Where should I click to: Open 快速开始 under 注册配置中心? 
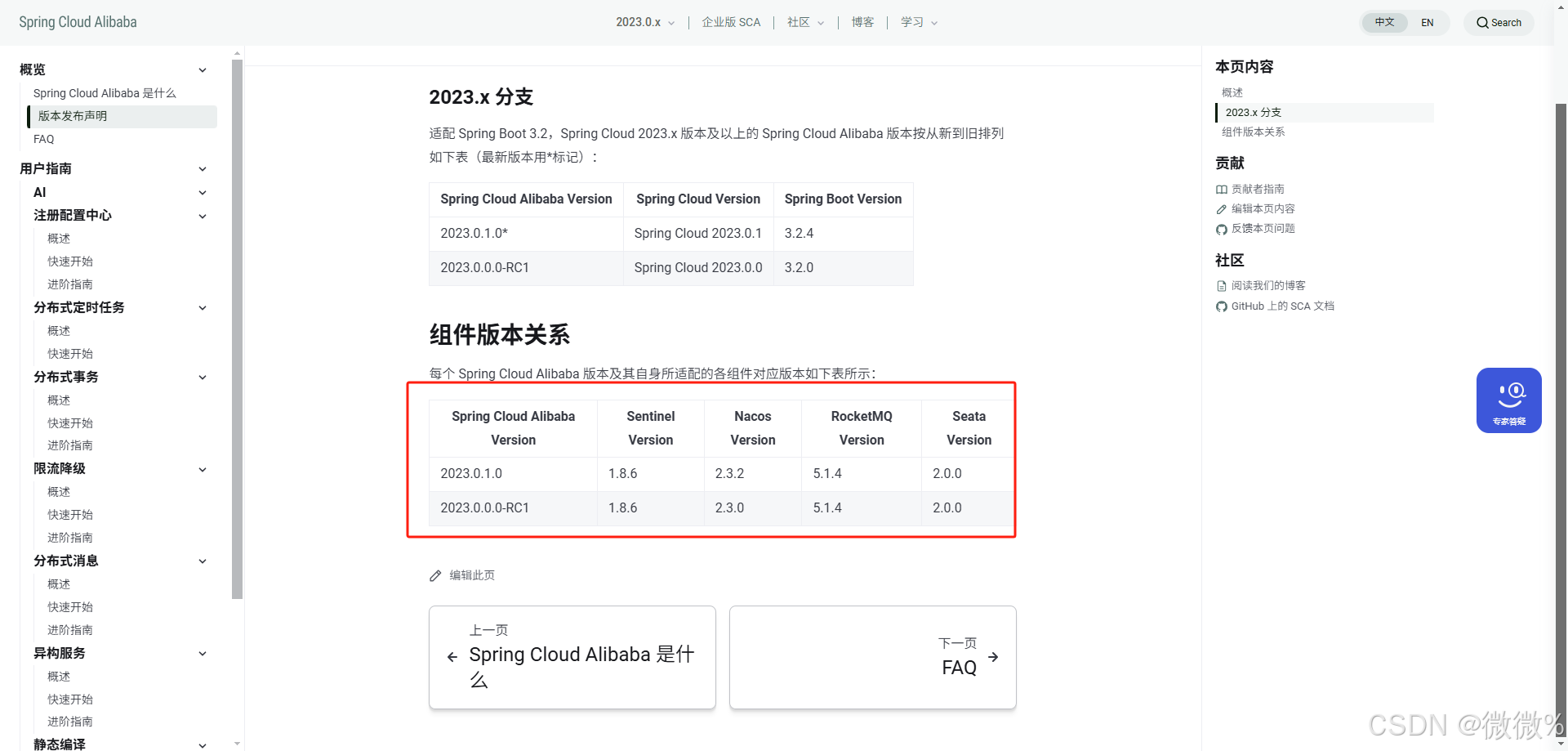click(70, 262)
